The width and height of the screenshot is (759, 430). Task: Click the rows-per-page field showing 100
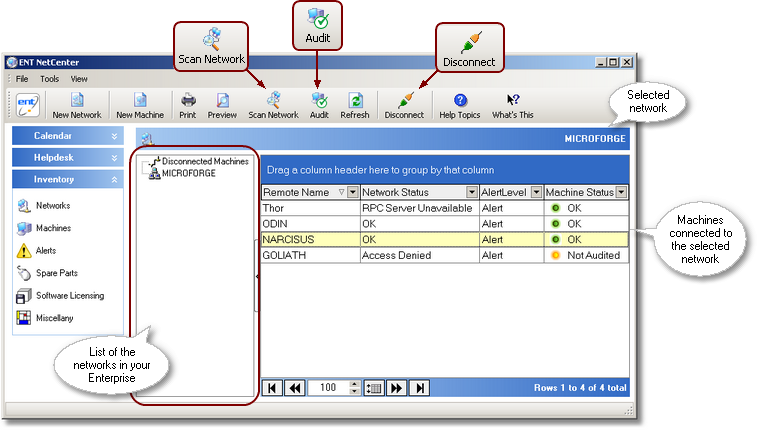[x=328, y=388]
